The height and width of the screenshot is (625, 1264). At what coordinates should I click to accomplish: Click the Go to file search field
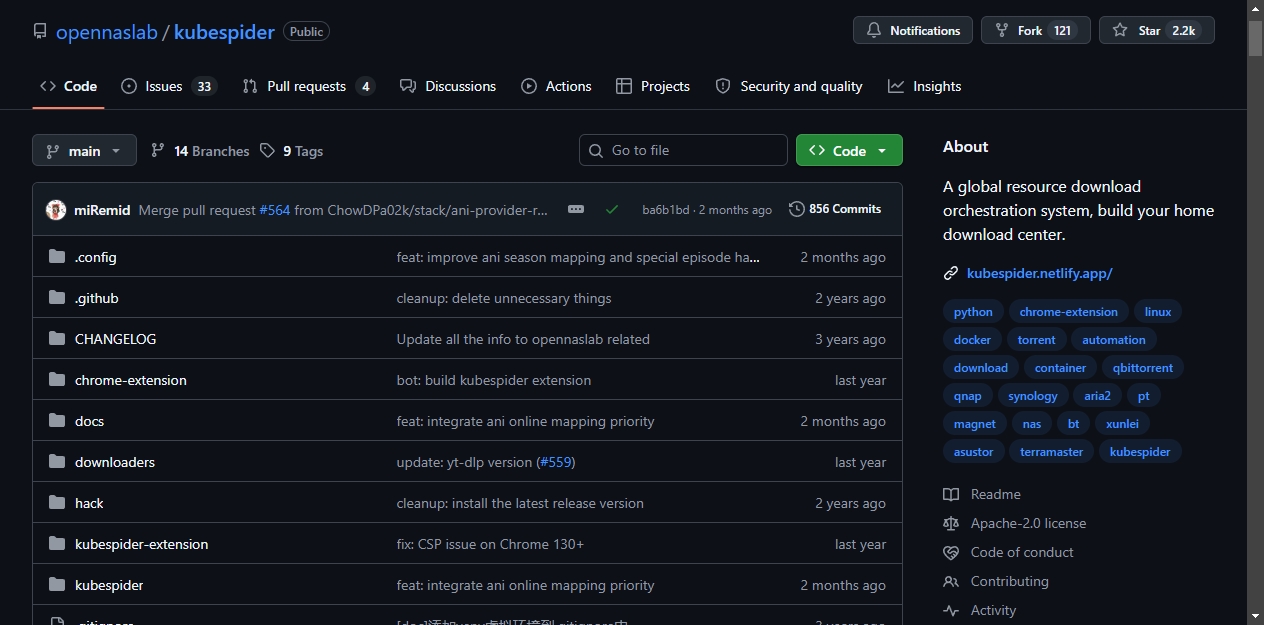pyautogui.click(x=683, y=150)
